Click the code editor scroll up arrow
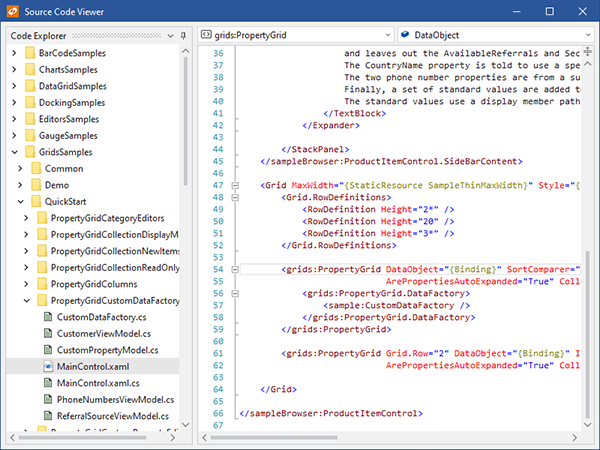Screen dimensions: 600x450 587,64
